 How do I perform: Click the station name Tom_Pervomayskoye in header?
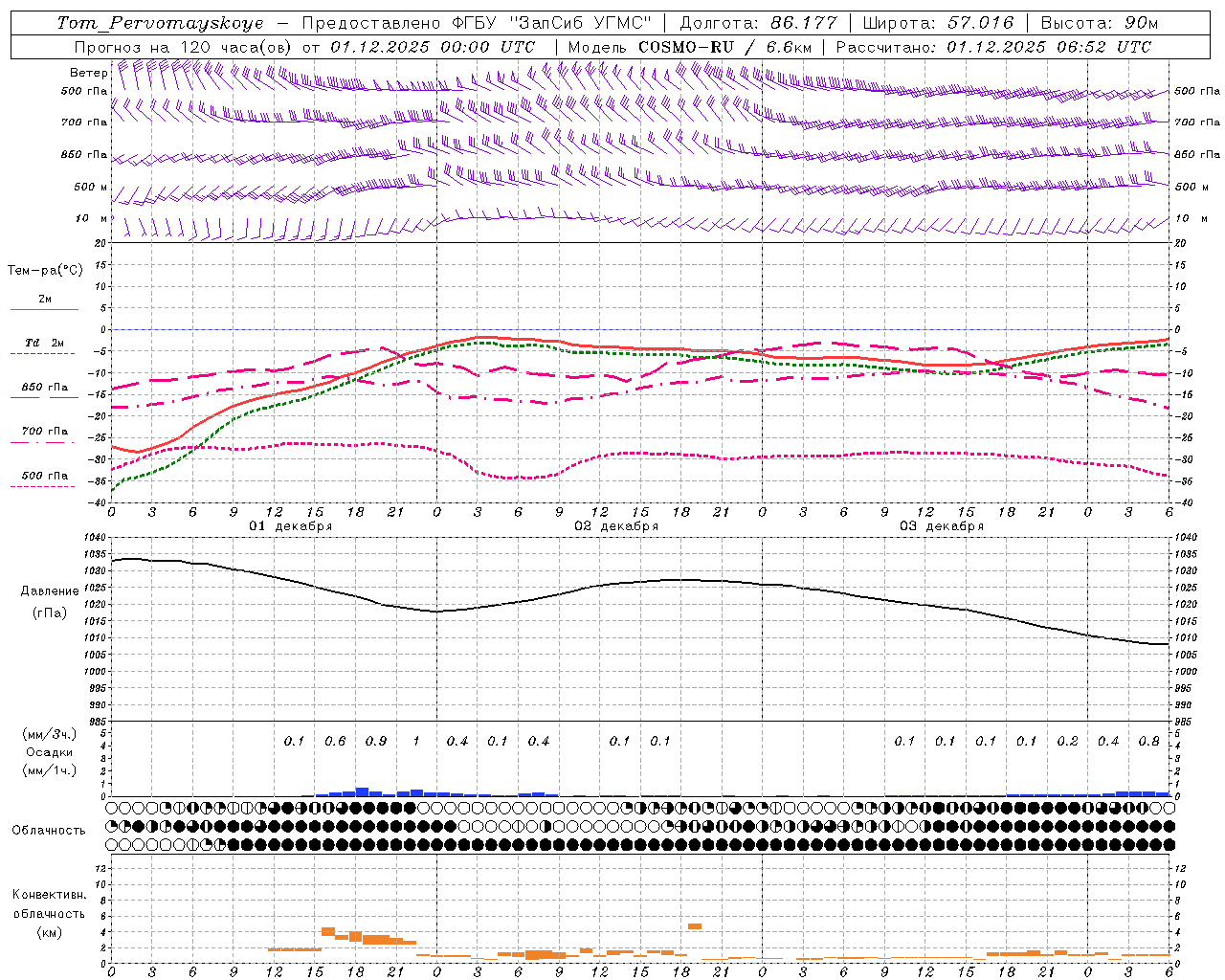pos(160,23)
